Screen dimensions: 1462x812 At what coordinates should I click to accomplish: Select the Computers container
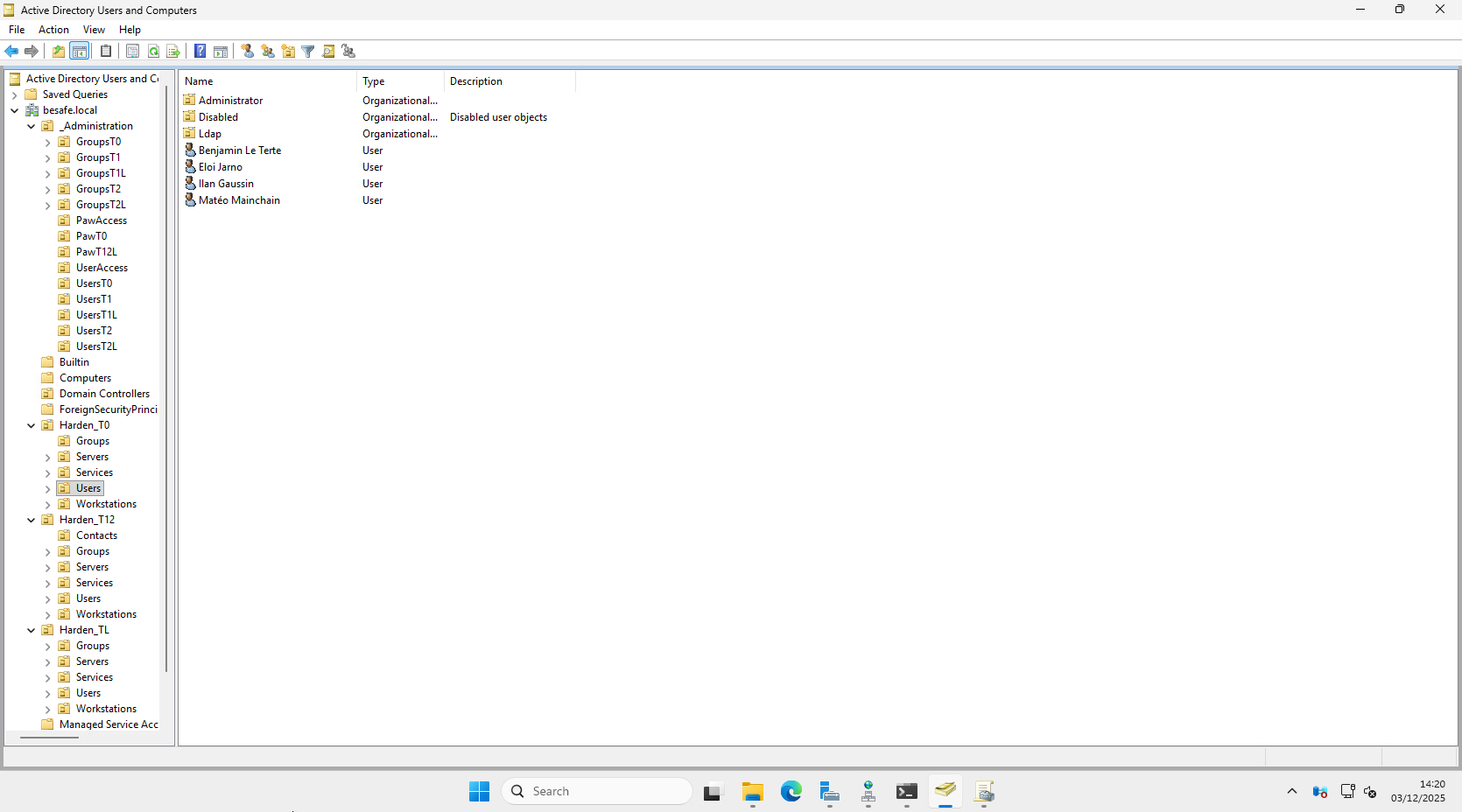click(x=85, y=378)
